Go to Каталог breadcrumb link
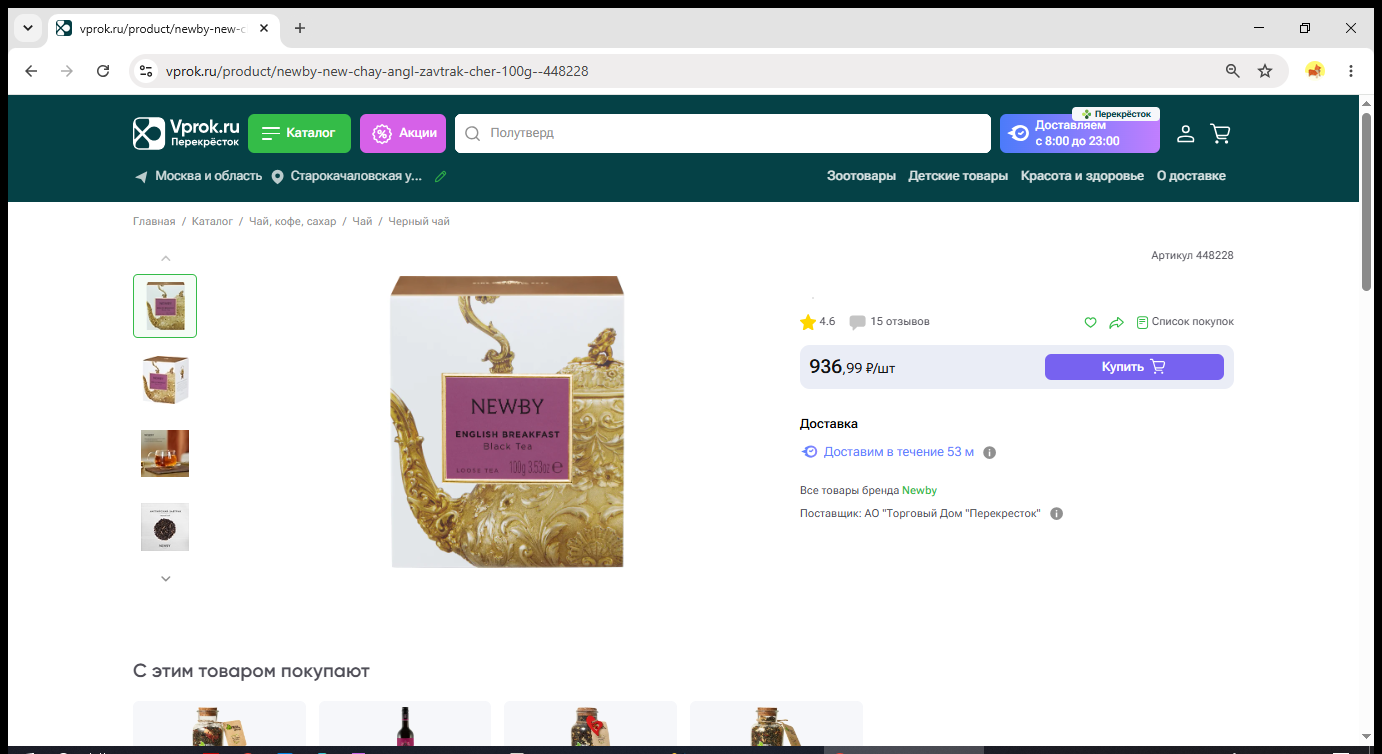 point(212,222)
